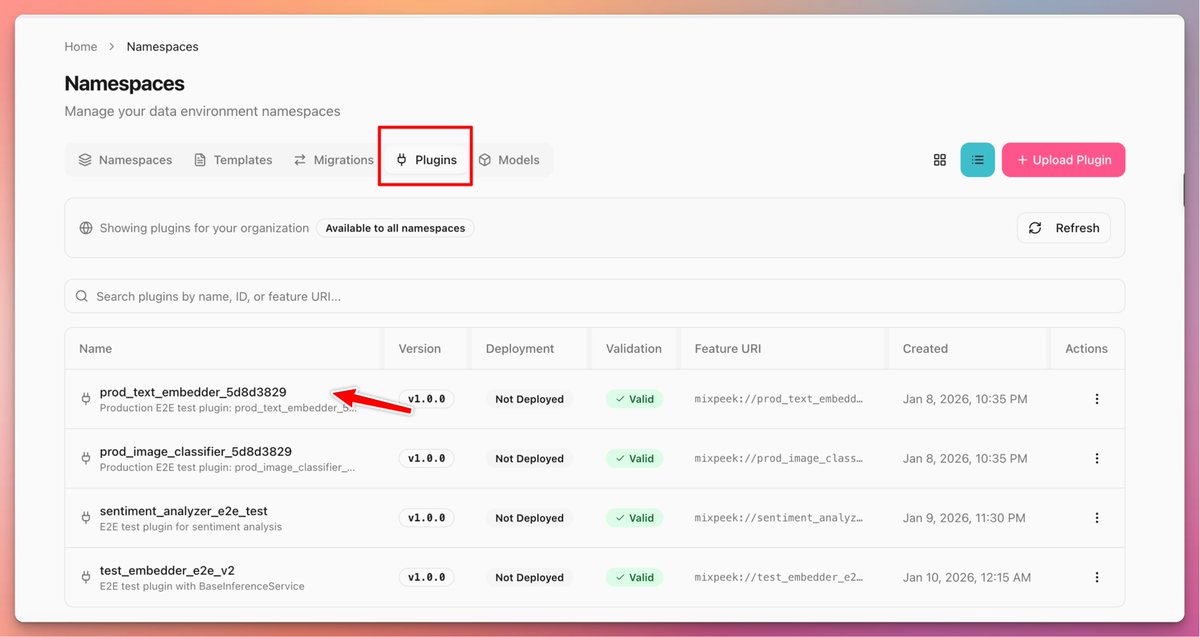Refresh the plugins list
1200x637 pixels.
(1064, 228)
